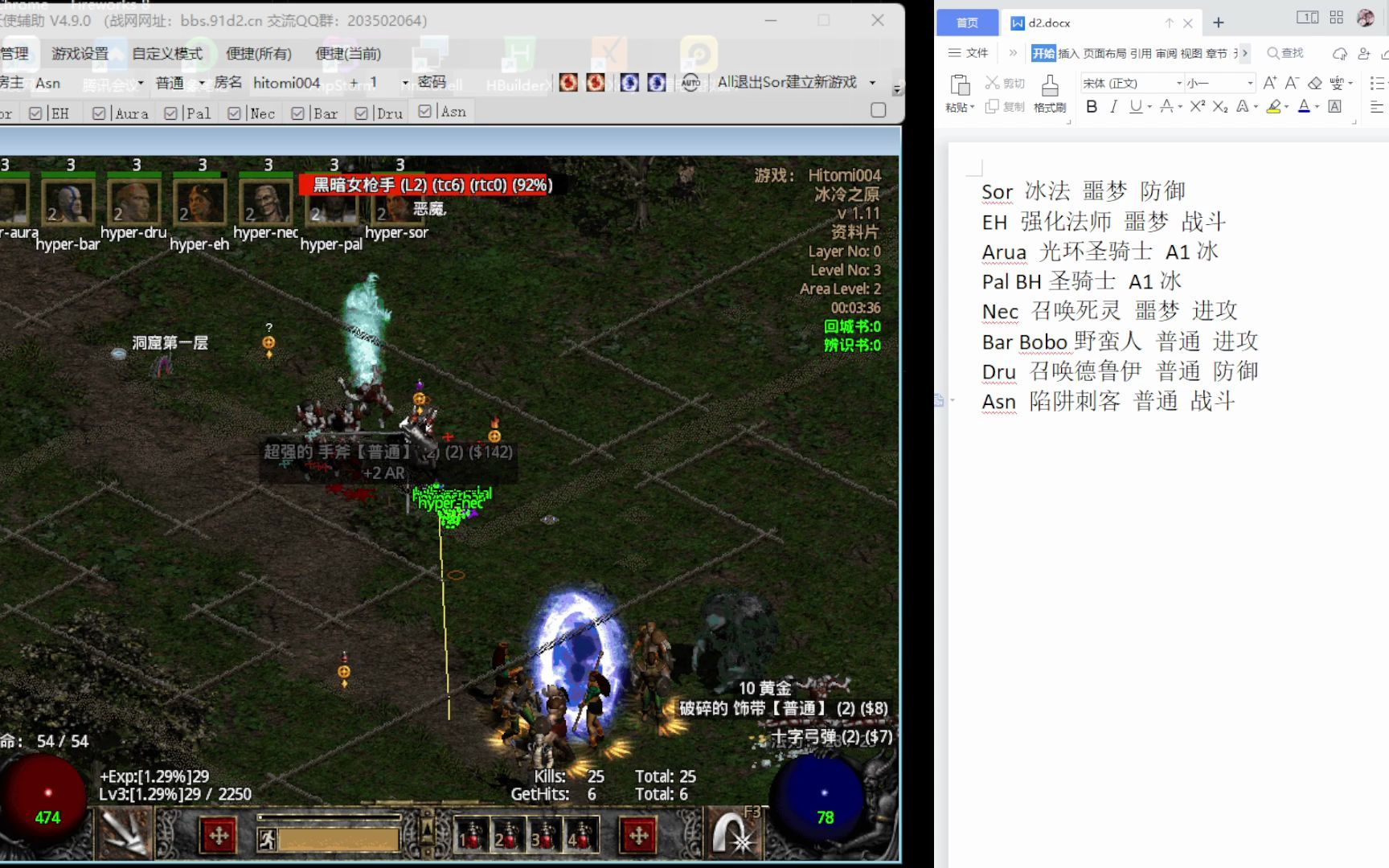Screen dimensions: 1389x868
Task: Click the phonetic guide wén icon
Action: point(1338,83)
